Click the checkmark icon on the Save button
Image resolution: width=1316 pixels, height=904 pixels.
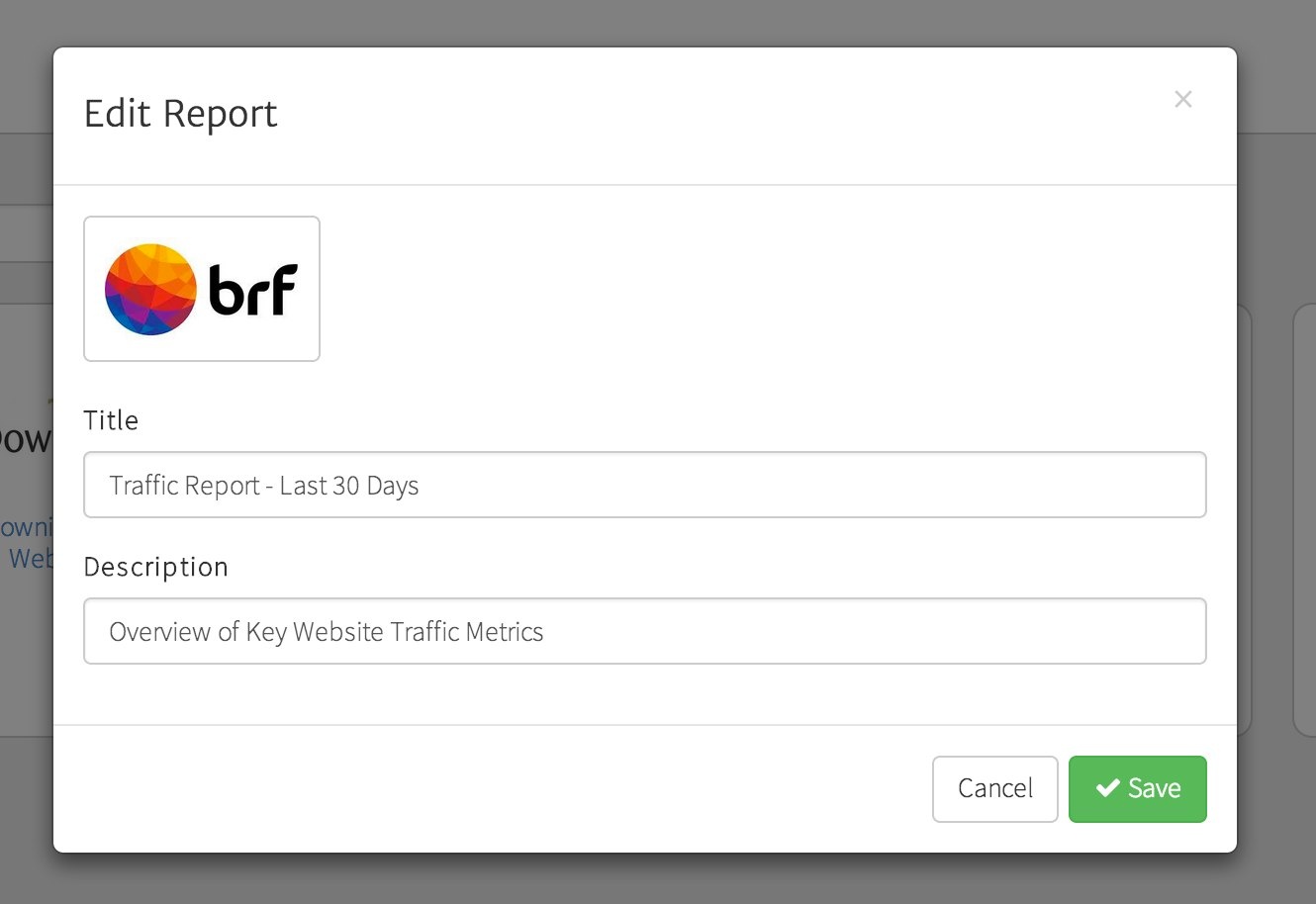point(1106,788)
